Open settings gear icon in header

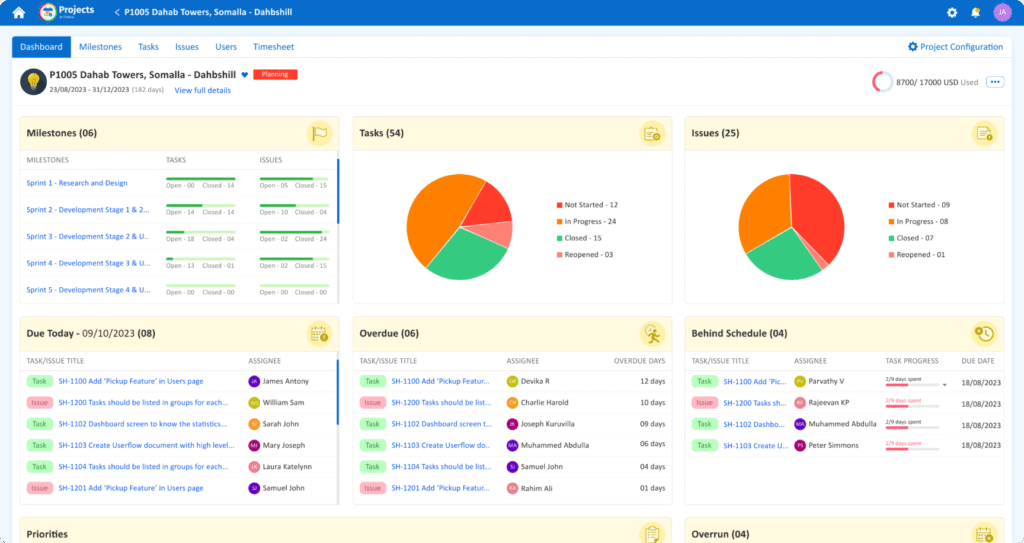(x=952, y=12)
